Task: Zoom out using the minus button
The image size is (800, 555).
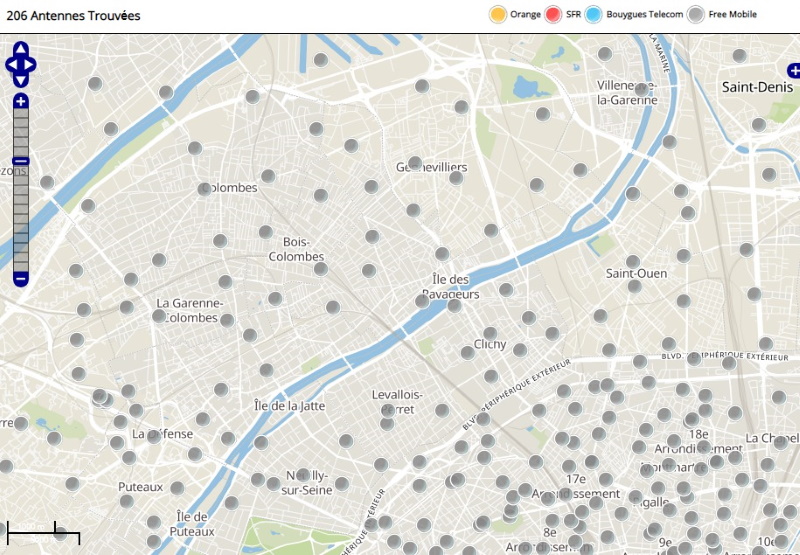Action: pos(21,279)
